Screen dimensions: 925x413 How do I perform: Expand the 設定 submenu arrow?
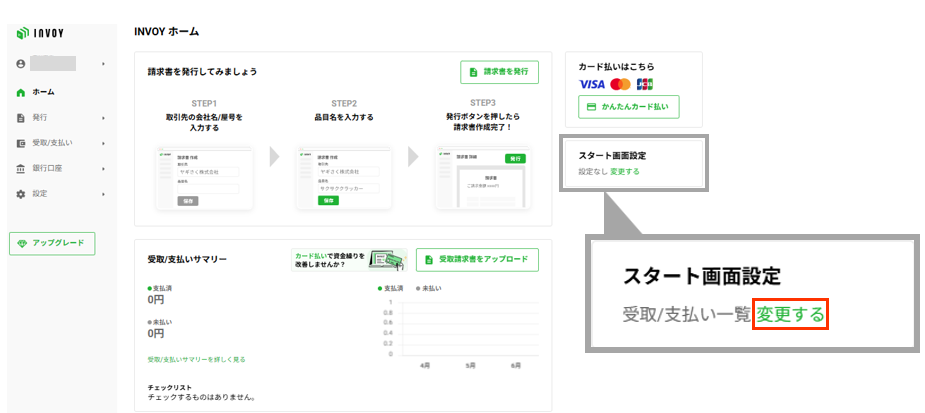point(103,194)
